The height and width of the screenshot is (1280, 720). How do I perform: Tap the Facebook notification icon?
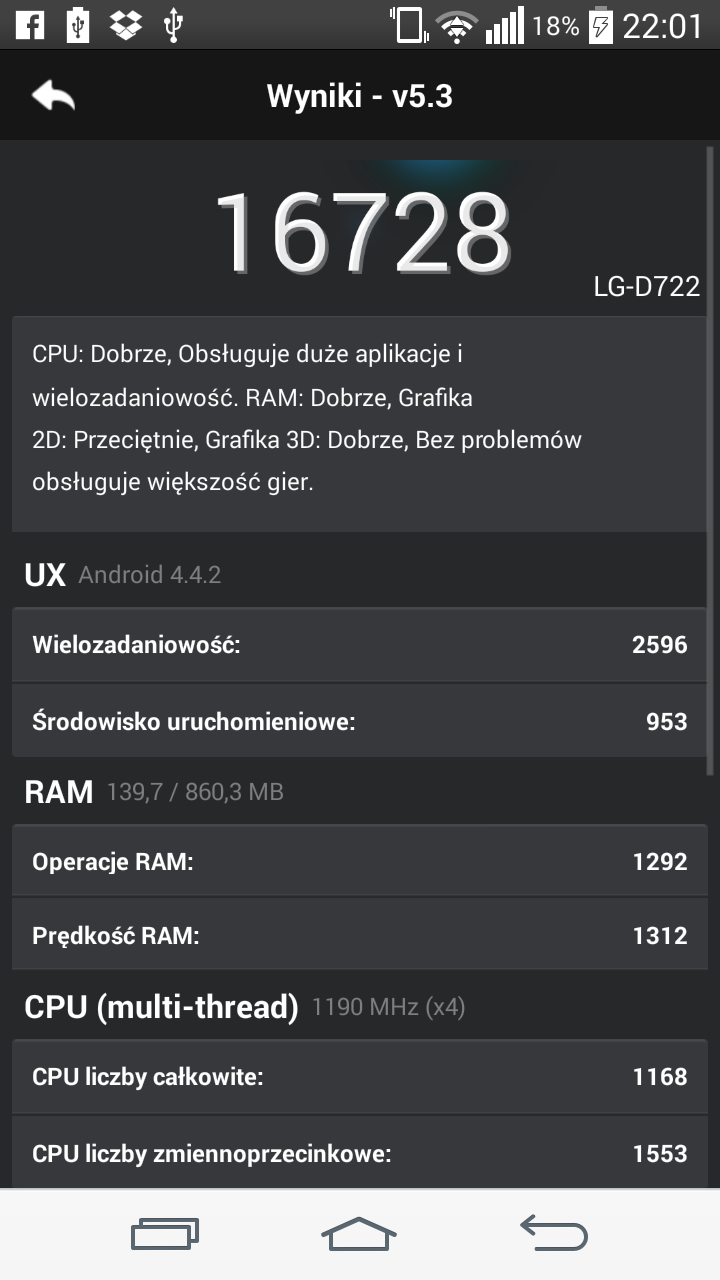coord(30,25)
